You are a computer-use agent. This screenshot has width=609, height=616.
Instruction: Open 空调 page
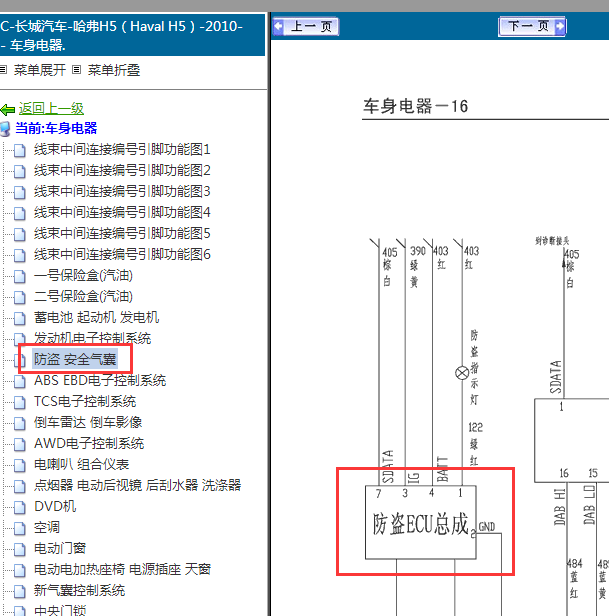click(x=47, y=527)
